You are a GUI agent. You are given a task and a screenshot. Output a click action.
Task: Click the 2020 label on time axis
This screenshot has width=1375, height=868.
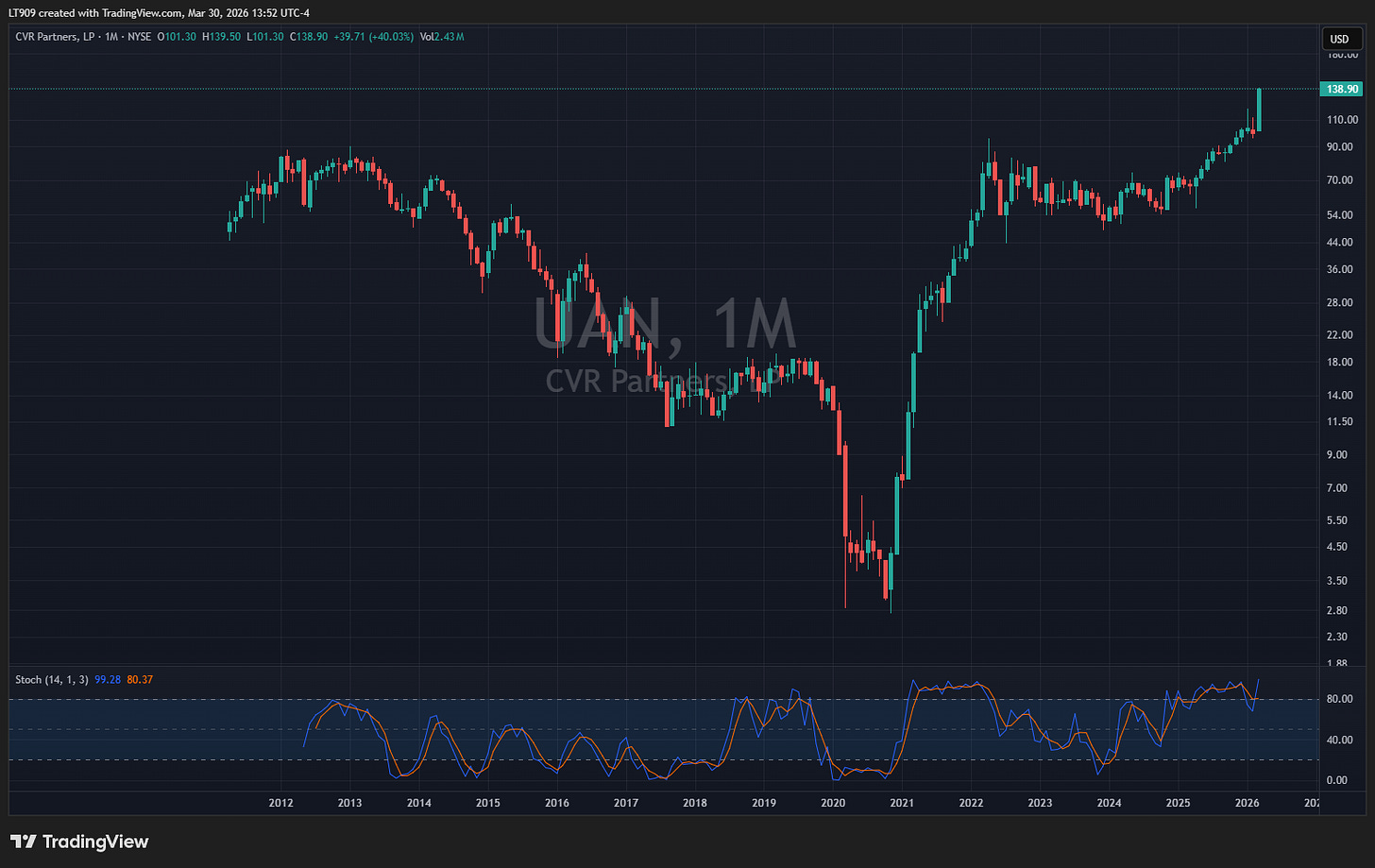coord(833,803)
